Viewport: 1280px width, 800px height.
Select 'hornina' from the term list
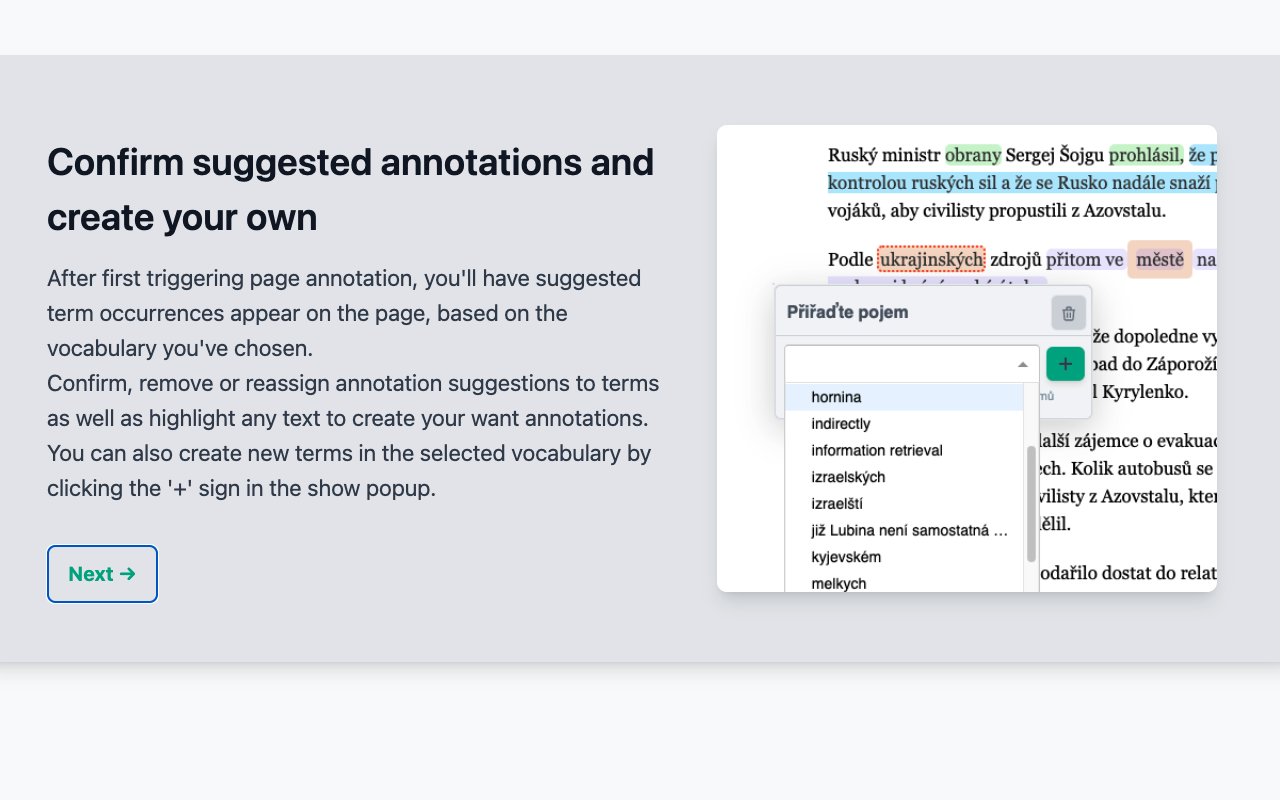click(x=836, y=397)
